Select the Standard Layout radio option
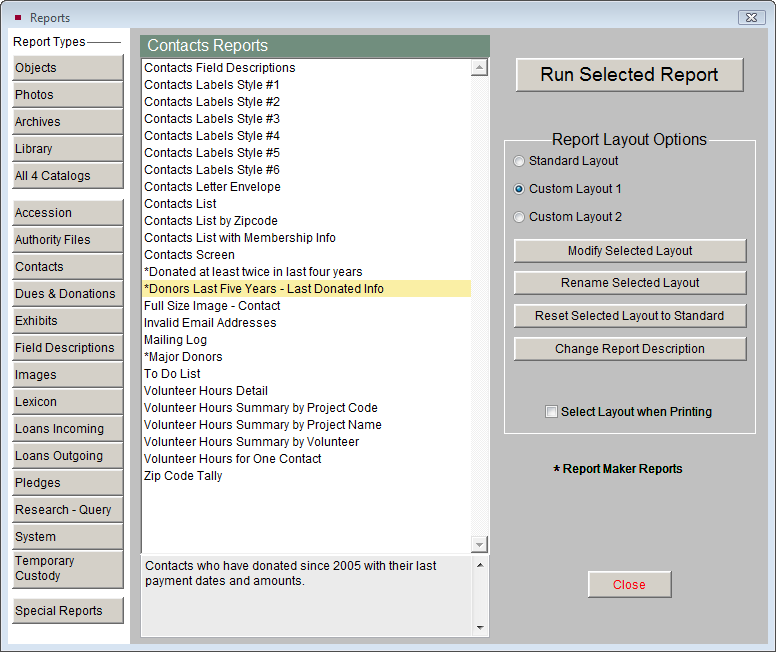 click(518, 161)
